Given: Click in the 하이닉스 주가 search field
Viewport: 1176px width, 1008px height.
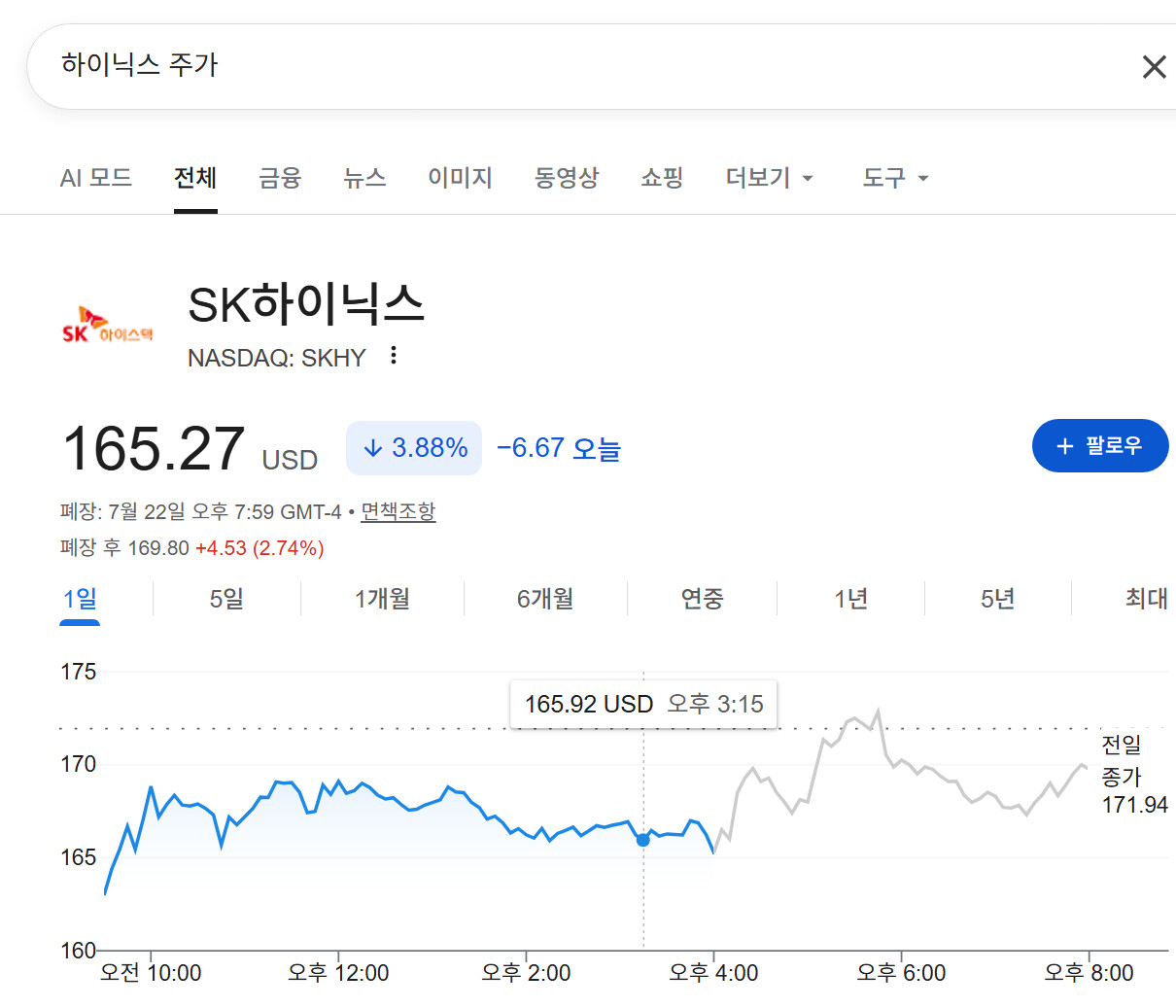Looking at the screenshot, I should point(583,66).
